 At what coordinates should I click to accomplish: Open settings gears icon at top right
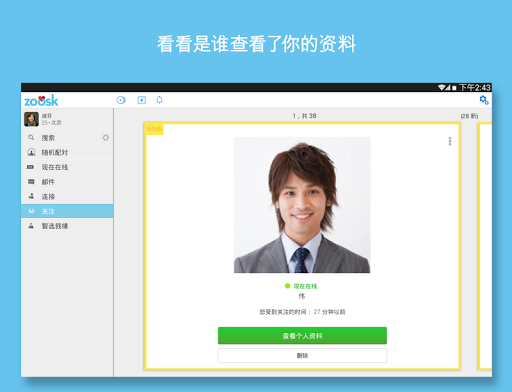[484, 100]
